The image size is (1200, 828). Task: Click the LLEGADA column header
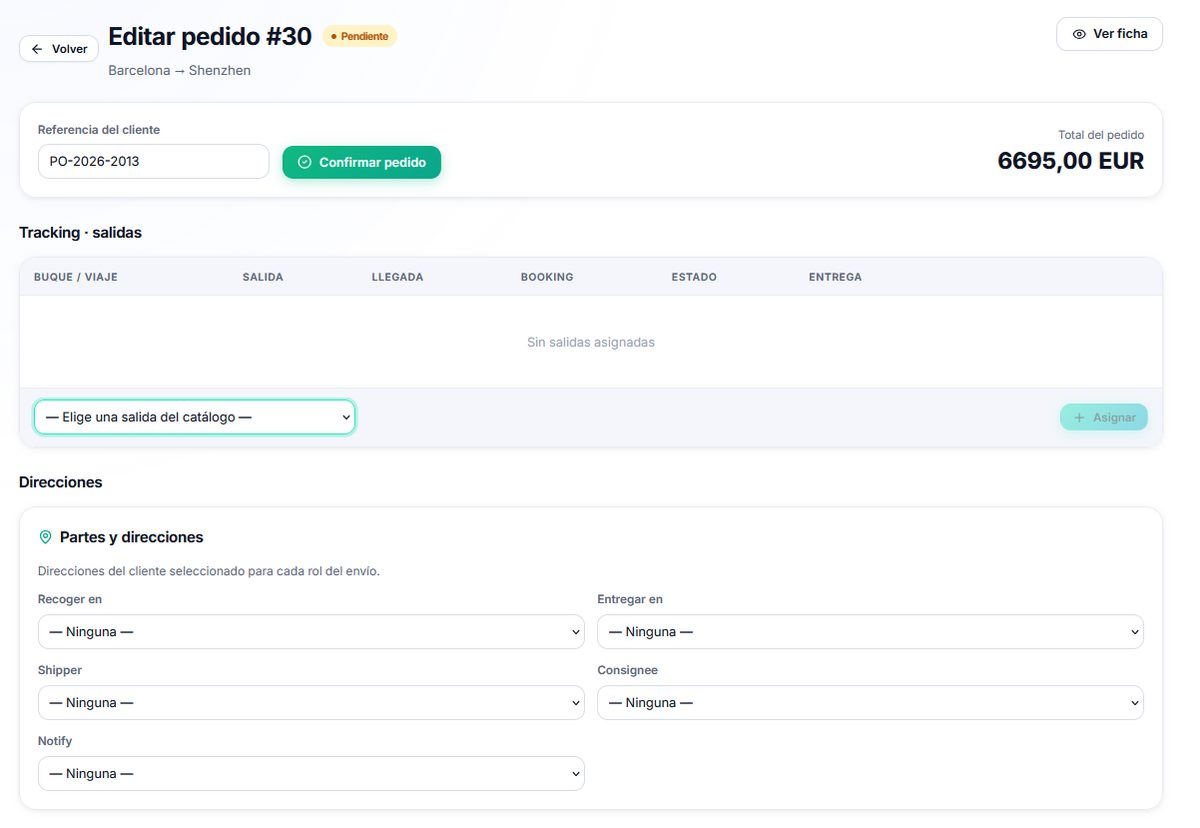(397, 277)
